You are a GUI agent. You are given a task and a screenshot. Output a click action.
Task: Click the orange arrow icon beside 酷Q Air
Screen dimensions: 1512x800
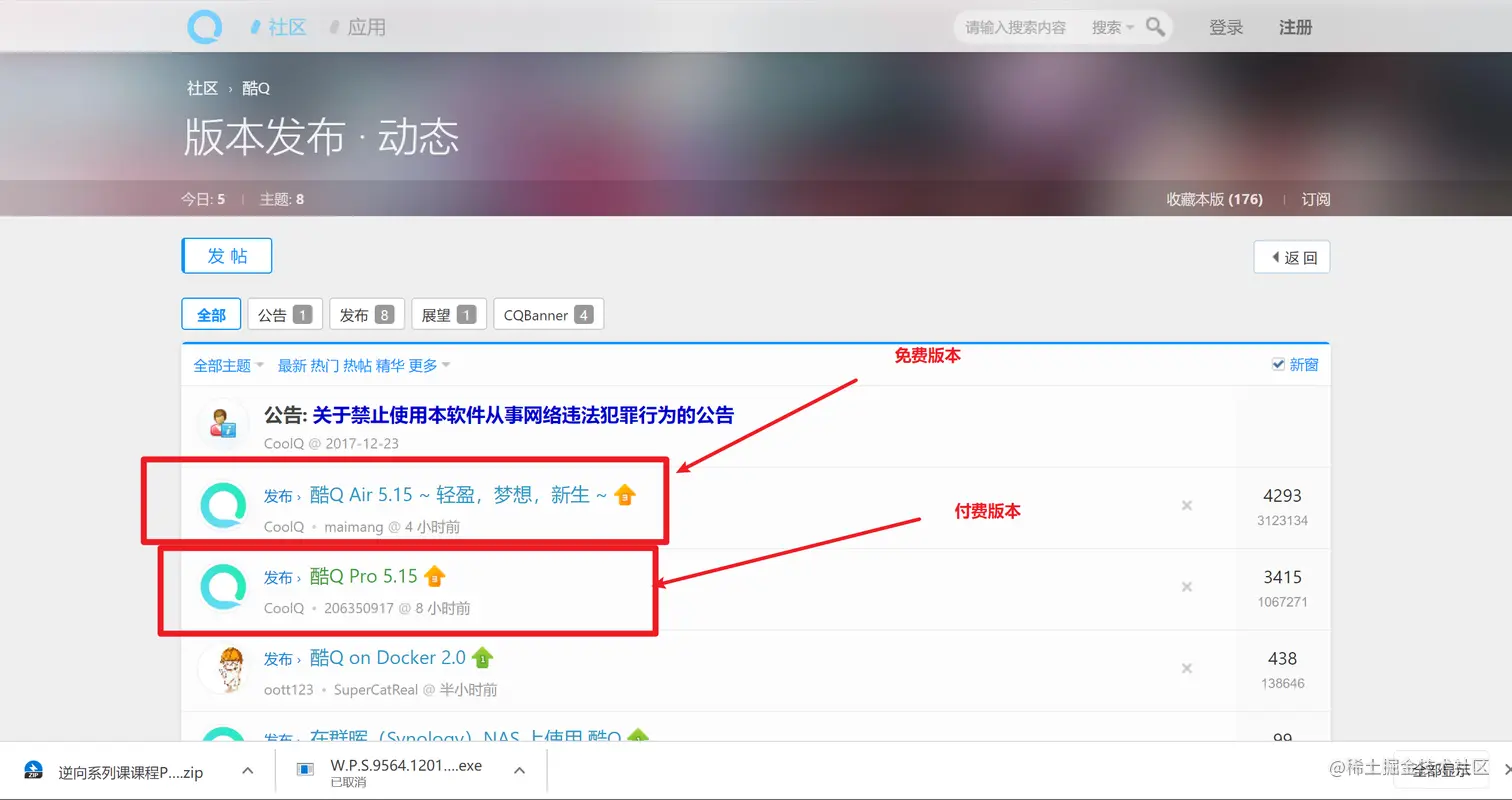tap(625, 494)
